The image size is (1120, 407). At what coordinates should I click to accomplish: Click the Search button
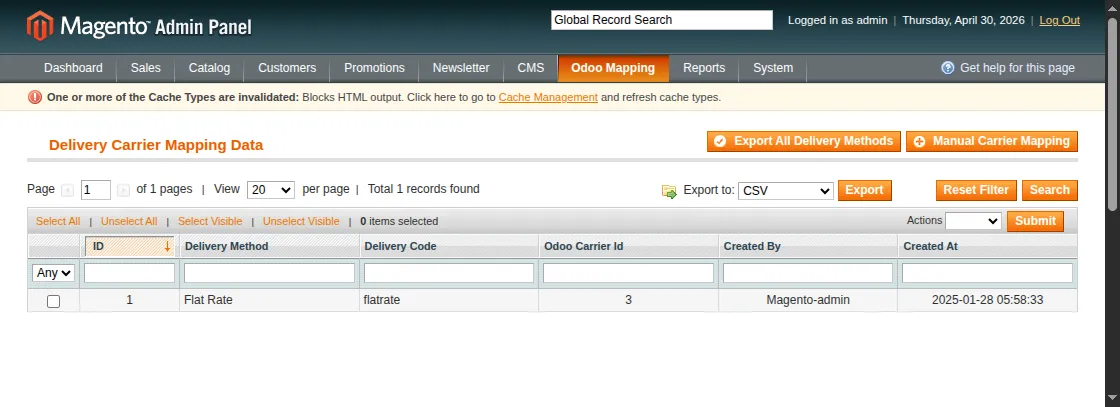pyautogui.click(x=1049, y=190)
